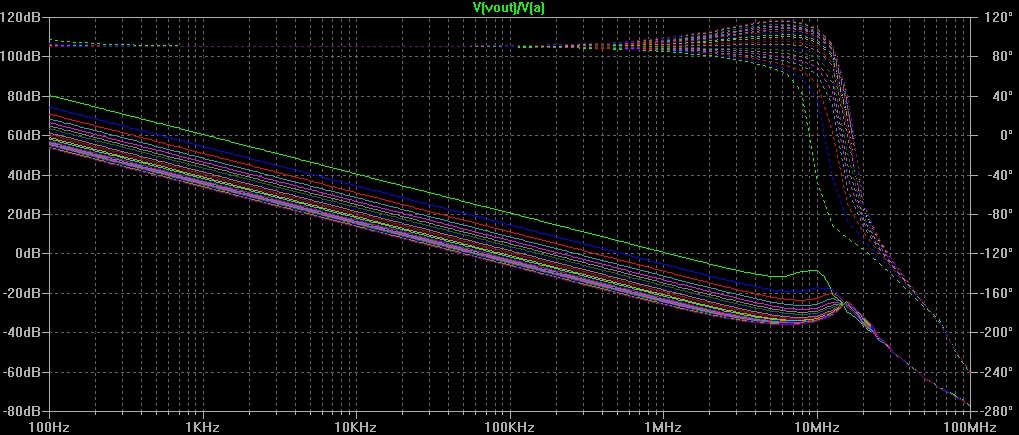Click the 100Hz frequency axis label
This screenshot has width=1019, height=435.
pyautogui.click(x=49, y=427)
